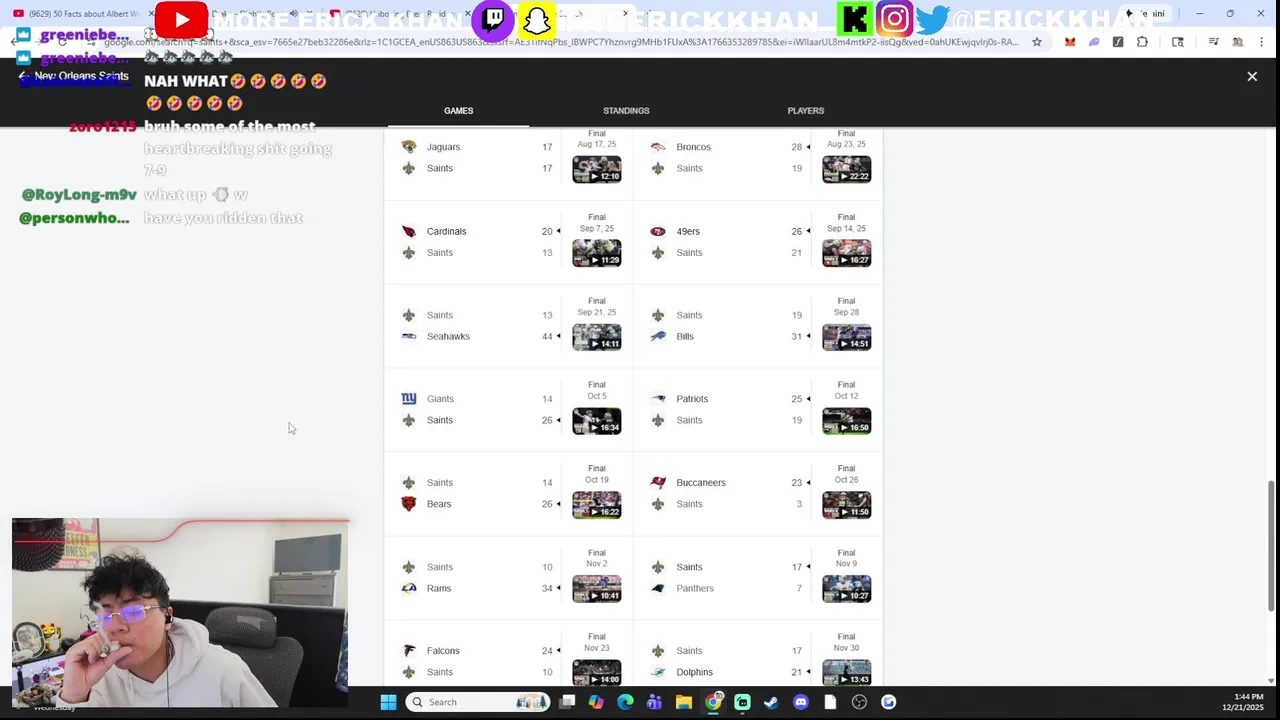Screen dimensions: 1280x720
Task: Open the Chrome profile avatar
Action: point(1238,42)
